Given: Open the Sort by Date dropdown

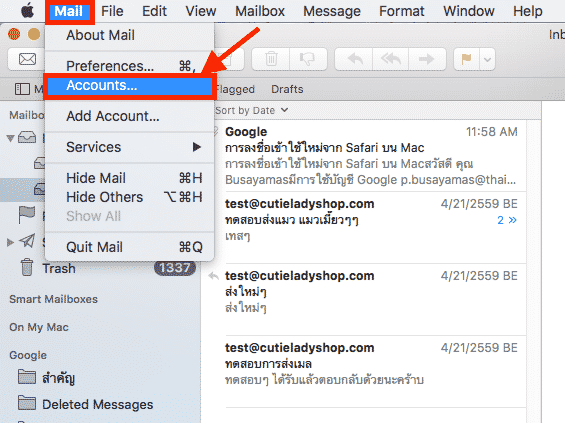Looking at the screenshot, I should (252, 110).
